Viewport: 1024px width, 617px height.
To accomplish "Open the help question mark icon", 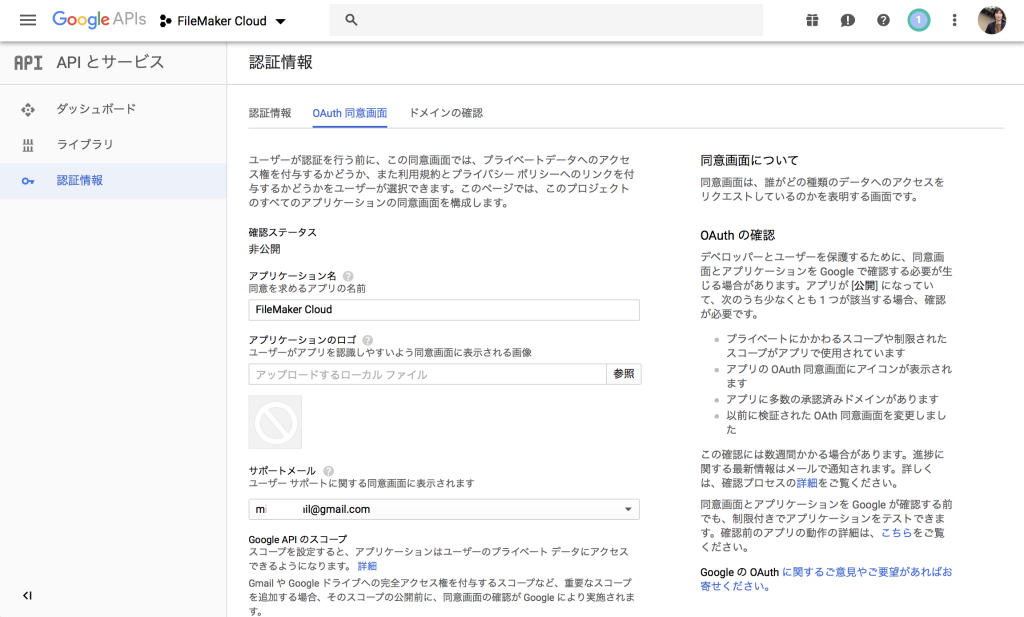I will 883,20.
